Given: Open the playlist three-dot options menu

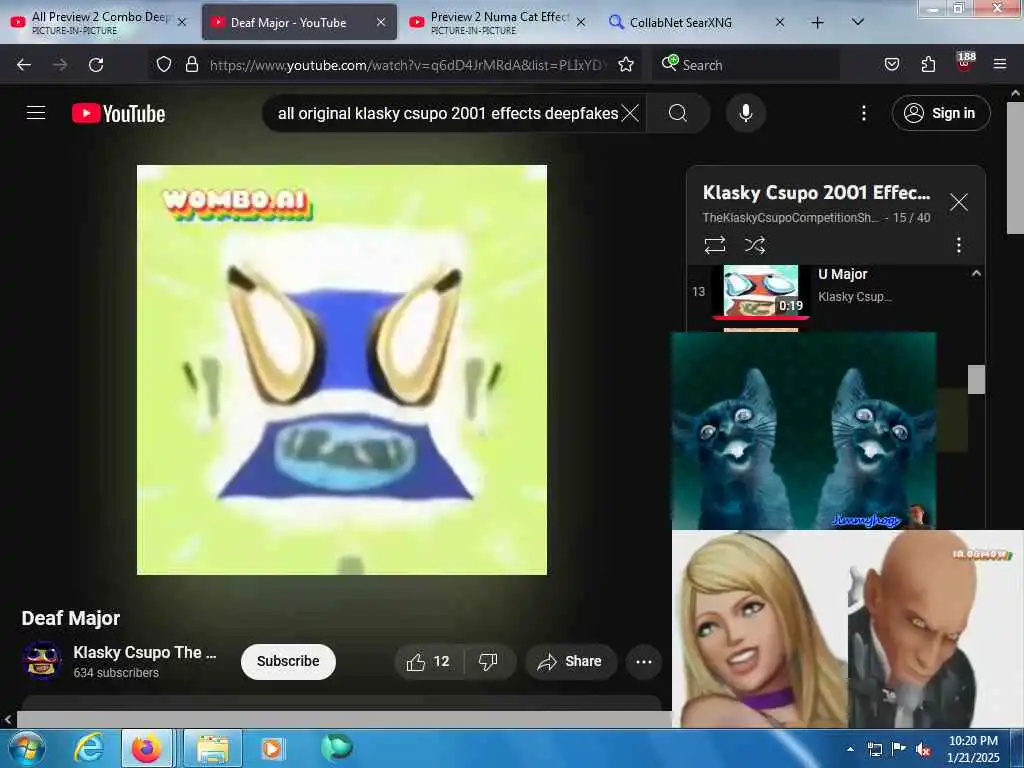Looking at the screenshot, I should pos(958,245).
